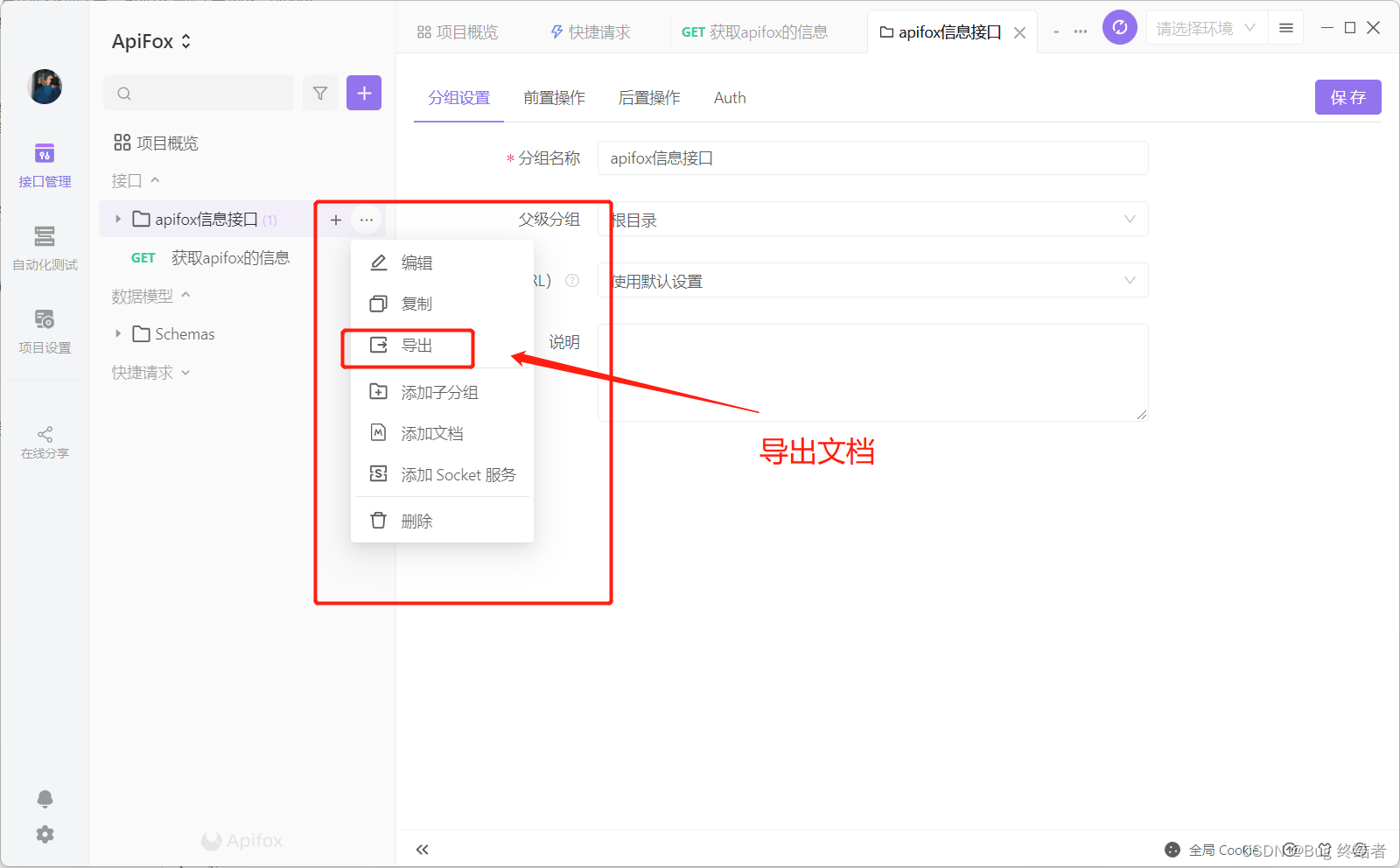This screenshot has width=1400, height=868.
Task: Click the help question mark icon
Action: (x=572, y=281)
